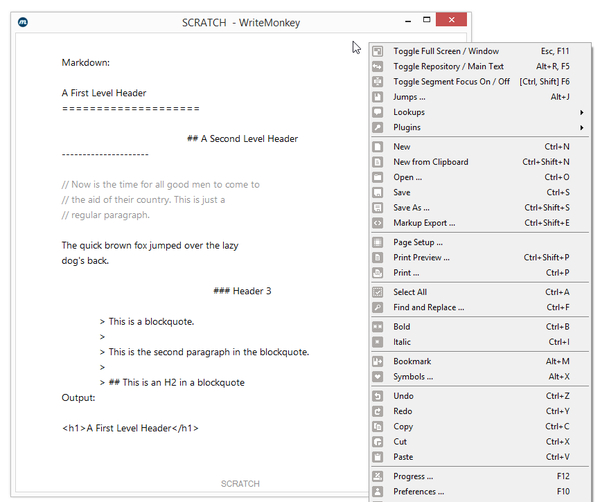Image resolution: width=600 pixels, height=502 pixels.
Task: Click the Toggle Repository / Main Text icon
Action: pyautogui.click(x=378, y=67)
